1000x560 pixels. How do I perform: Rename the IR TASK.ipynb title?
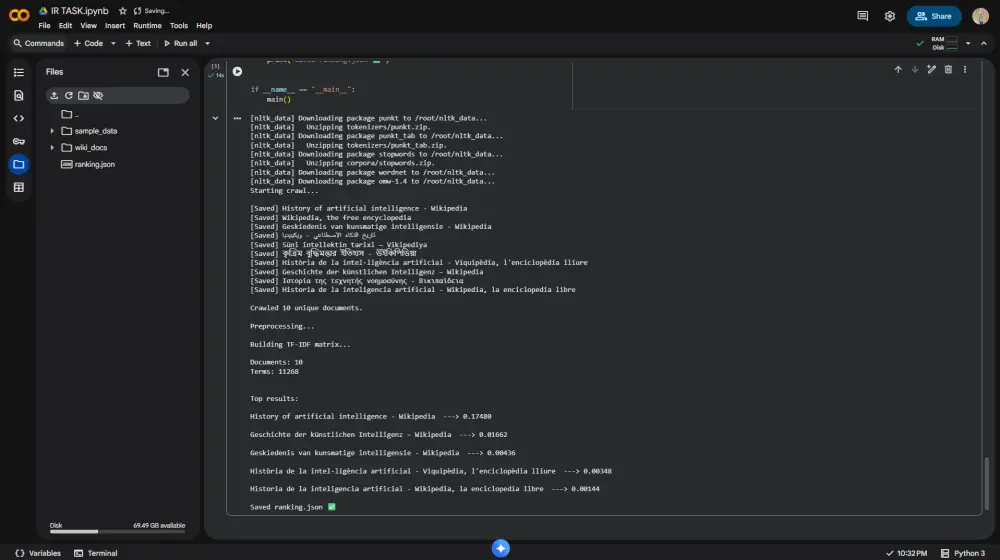tap(80, 11)
